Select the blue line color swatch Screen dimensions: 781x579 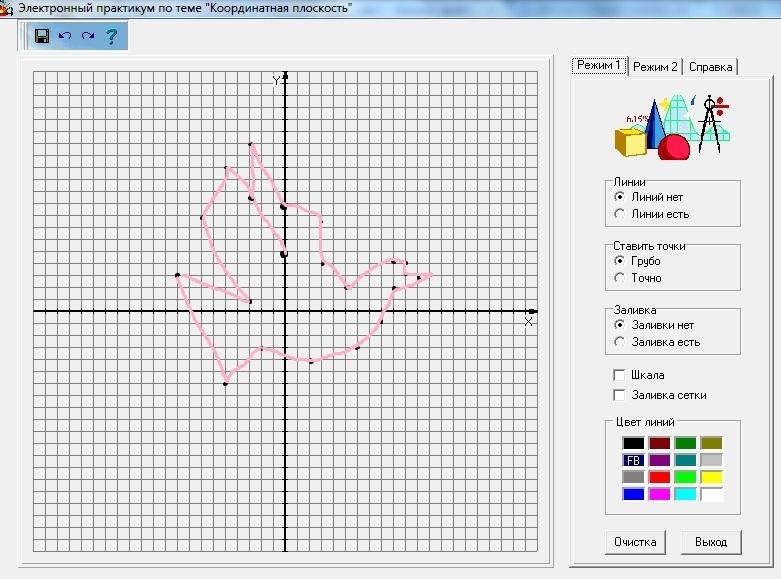[x=633, y=494]
